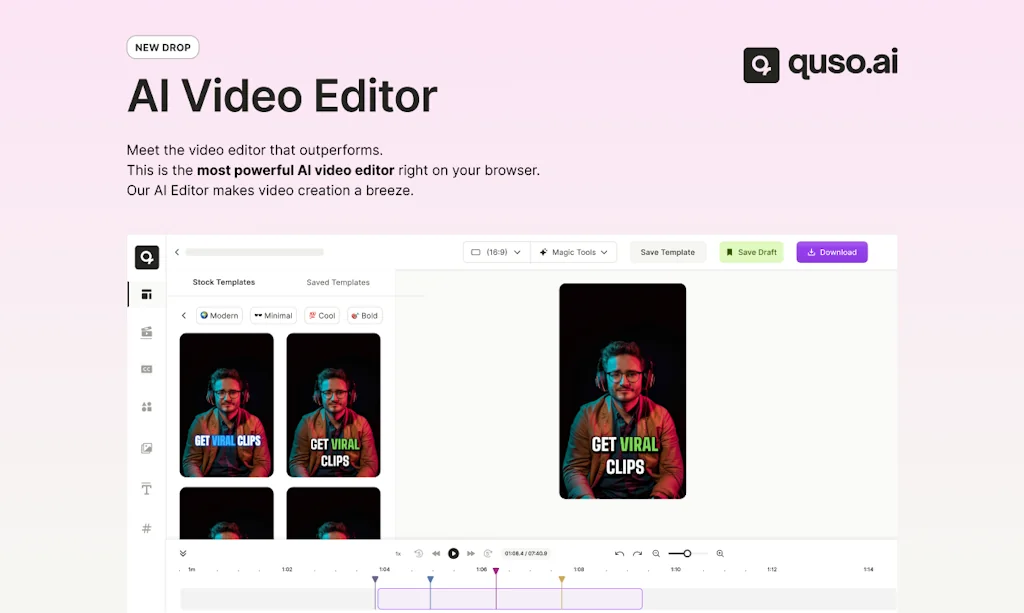Open the Captions panel via the CC icon

(x=146, y=368)
